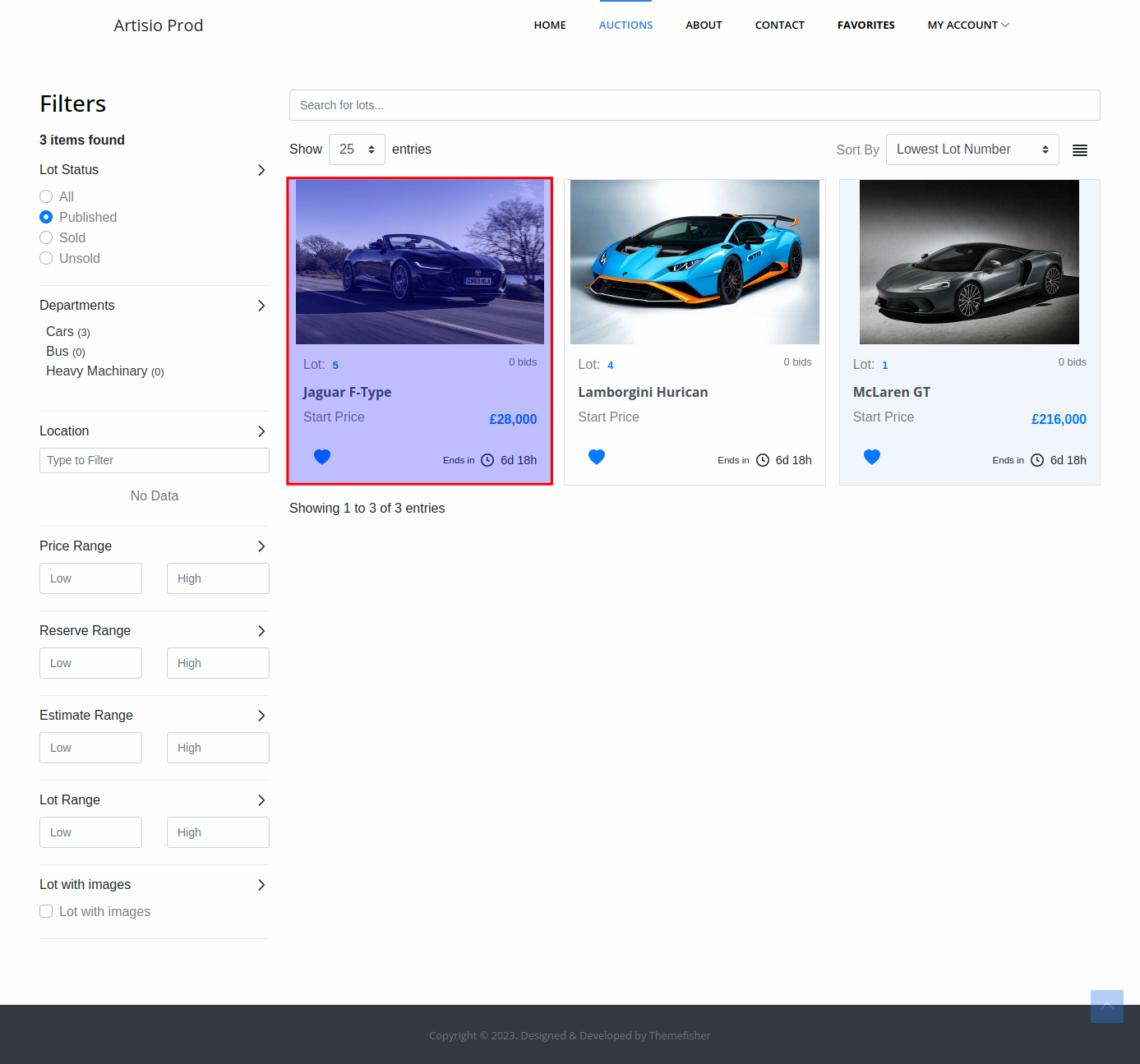Enable the Lot with images checkbox
The image size is (1140, 1064).
(x=46, y=911)
